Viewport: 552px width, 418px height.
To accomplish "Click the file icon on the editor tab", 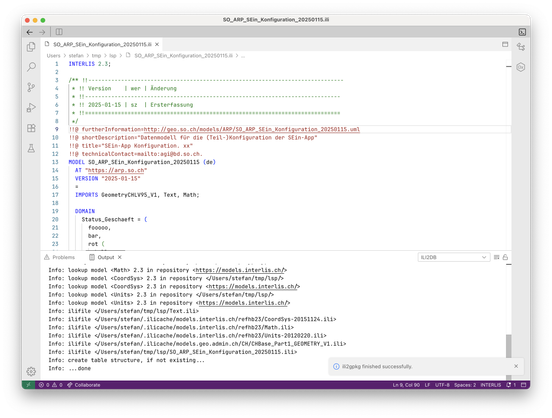I will coord(47,44).
